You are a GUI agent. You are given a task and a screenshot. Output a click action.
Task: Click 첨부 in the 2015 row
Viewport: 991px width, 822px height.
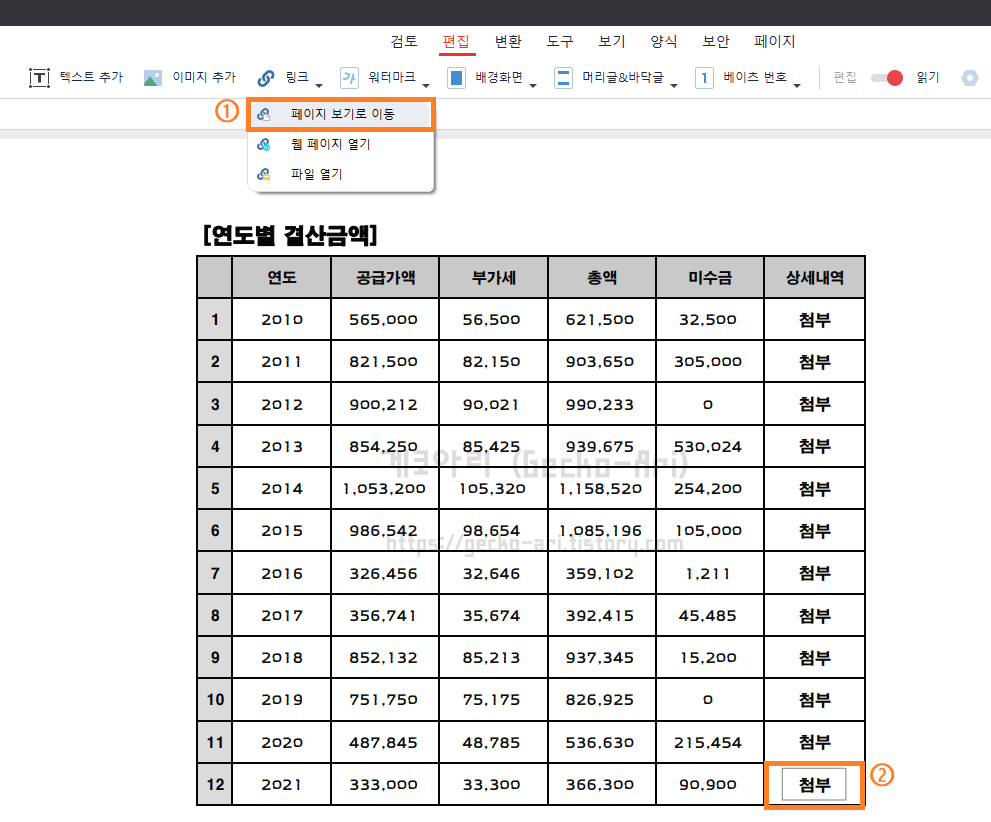tap(814, 531)
